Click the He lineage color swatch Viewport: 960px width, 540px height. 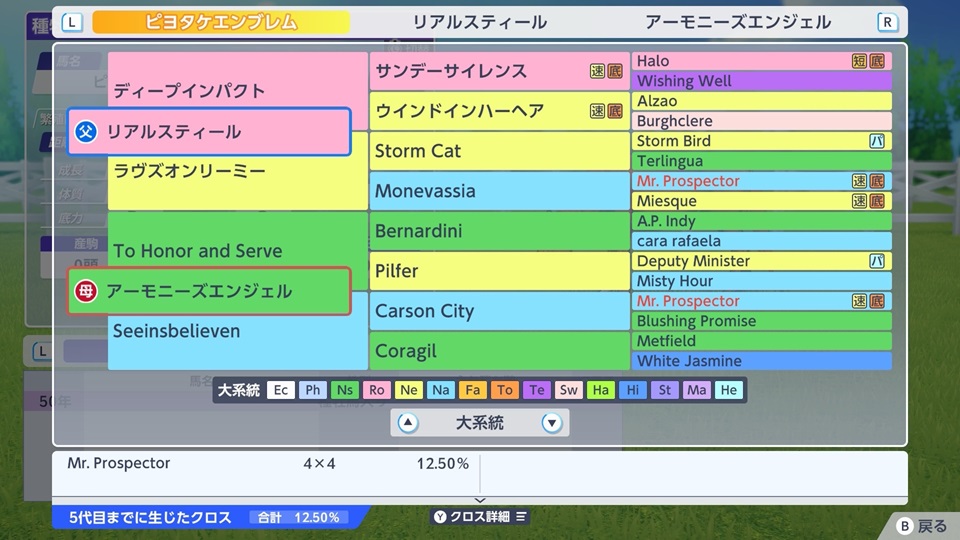pyautogui.click(x=729, y=390)
